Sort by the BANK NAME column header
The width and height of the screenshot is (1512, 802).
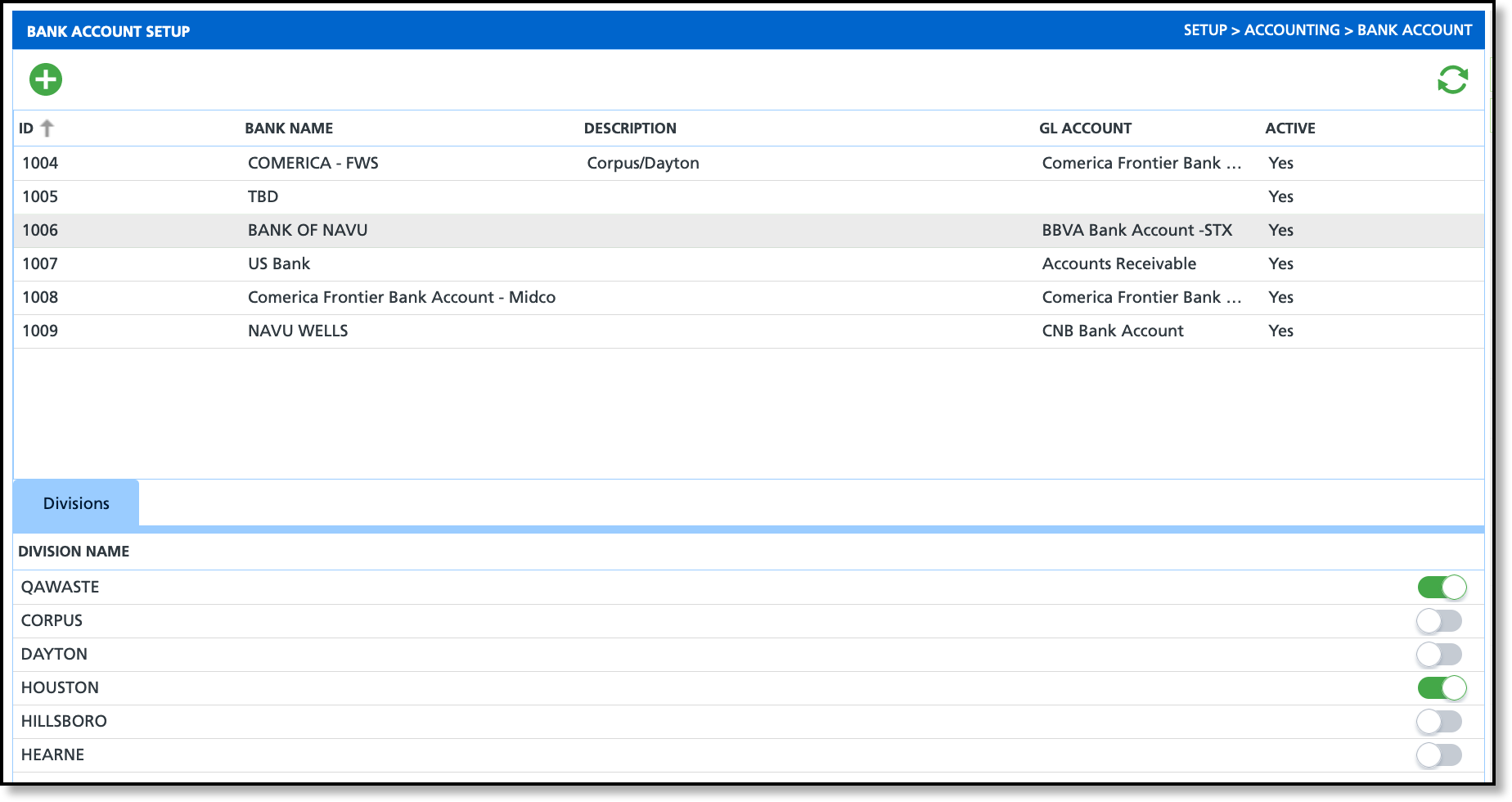(x=289, y=128)
